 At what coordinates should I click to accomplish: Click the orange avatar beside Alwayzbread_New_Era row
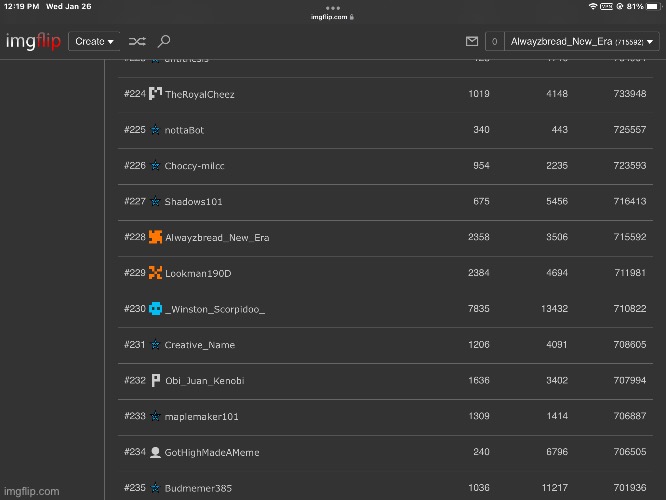point(155,237)
